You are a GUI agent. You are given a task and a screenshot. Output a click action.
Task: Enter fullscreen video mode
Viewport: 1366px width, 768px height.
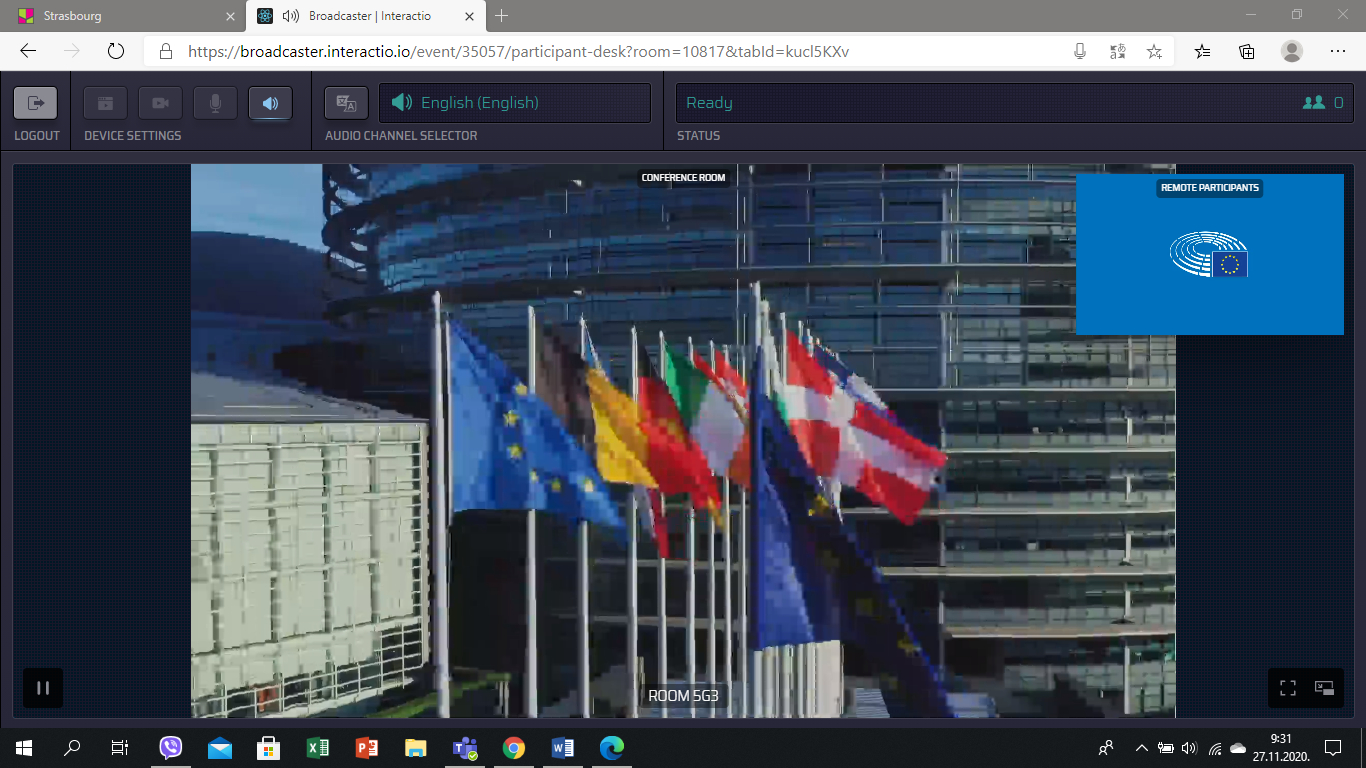coord(1288,688)
